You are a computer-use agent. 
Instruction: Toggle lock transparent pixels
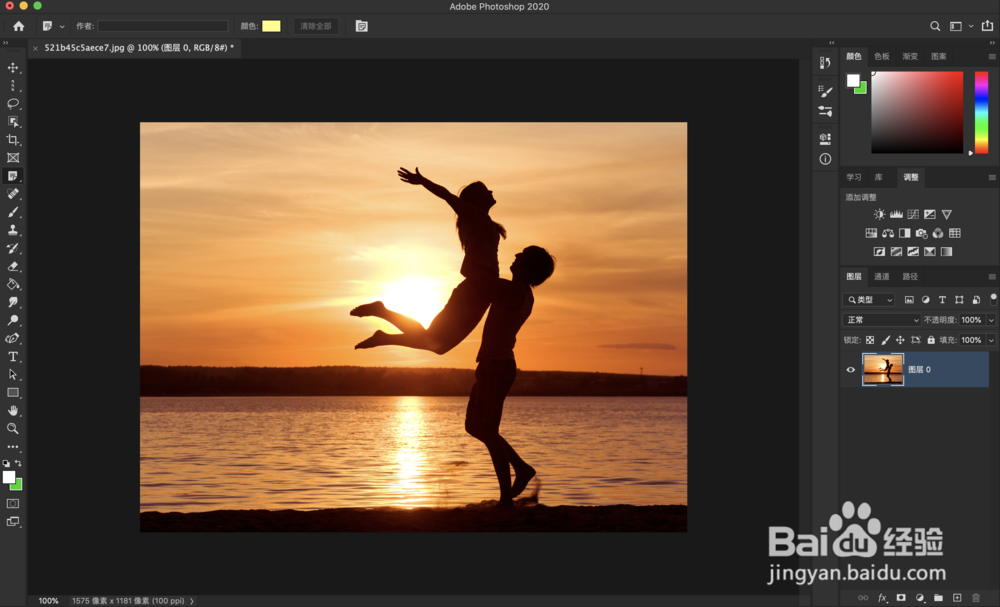(870, 340)
